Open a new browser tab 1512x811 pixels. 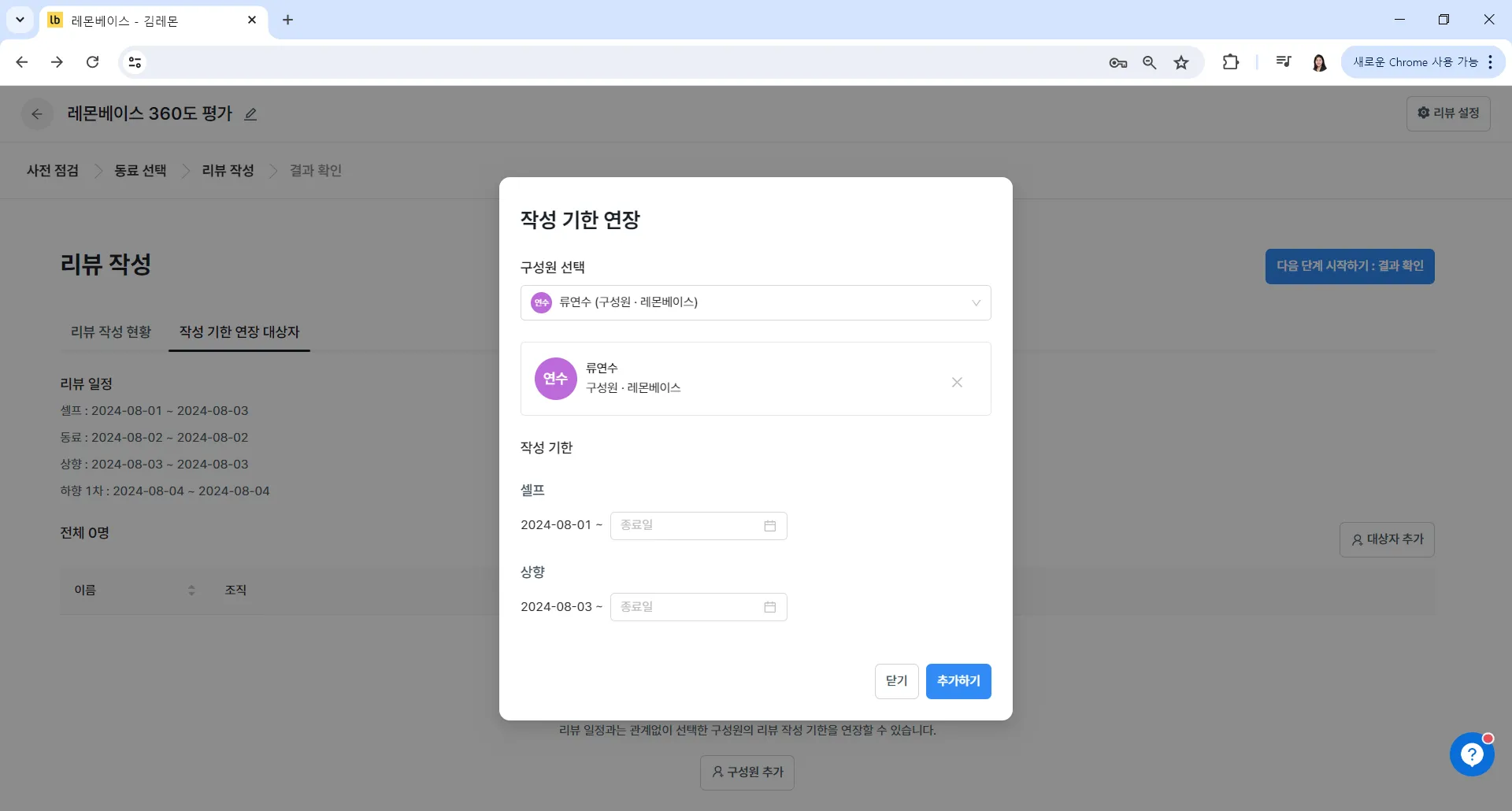[288, 20]
